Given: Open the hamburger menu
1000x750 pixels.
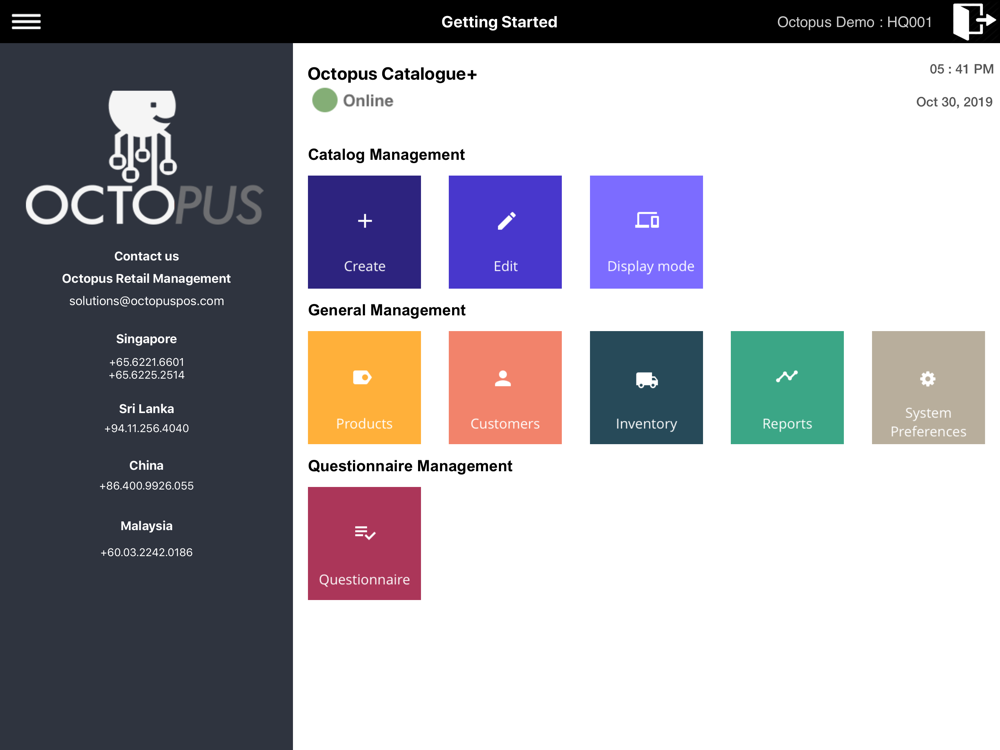Looking at the screenshot, I should click(26, 22).
